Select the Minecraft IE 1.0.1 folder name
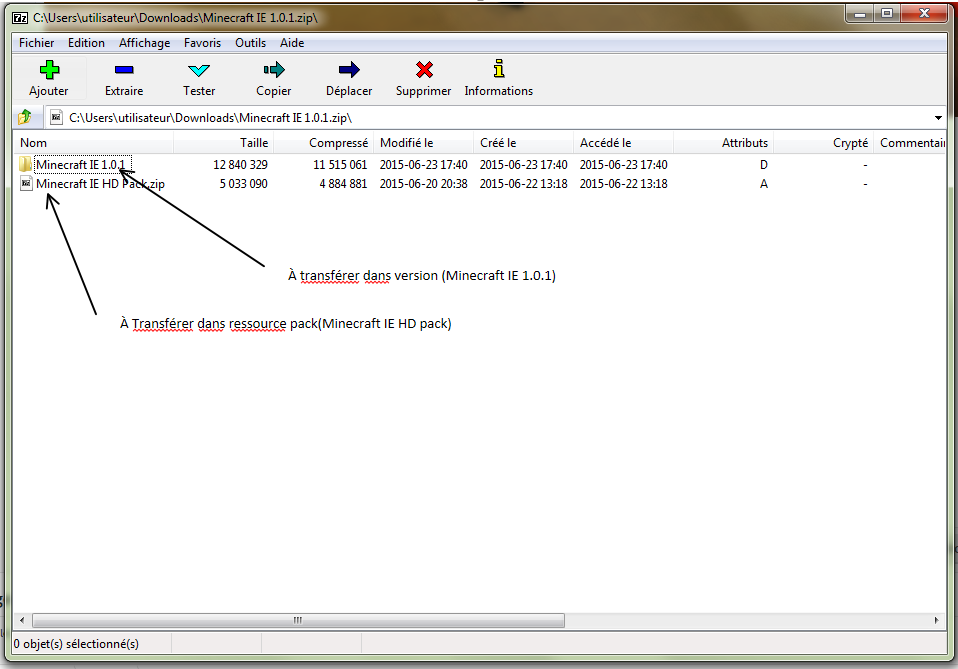Screen dimensions: 958x669 tap(81, 164)
